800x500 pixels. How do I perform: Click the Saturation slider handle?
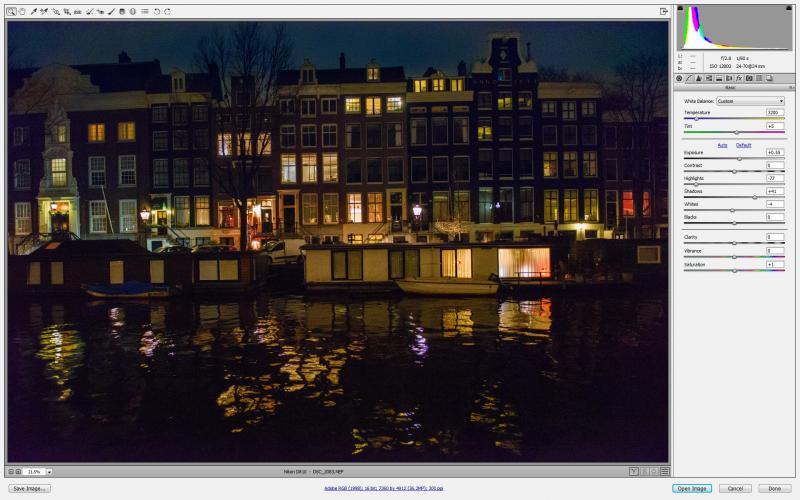tap(735, 271)
